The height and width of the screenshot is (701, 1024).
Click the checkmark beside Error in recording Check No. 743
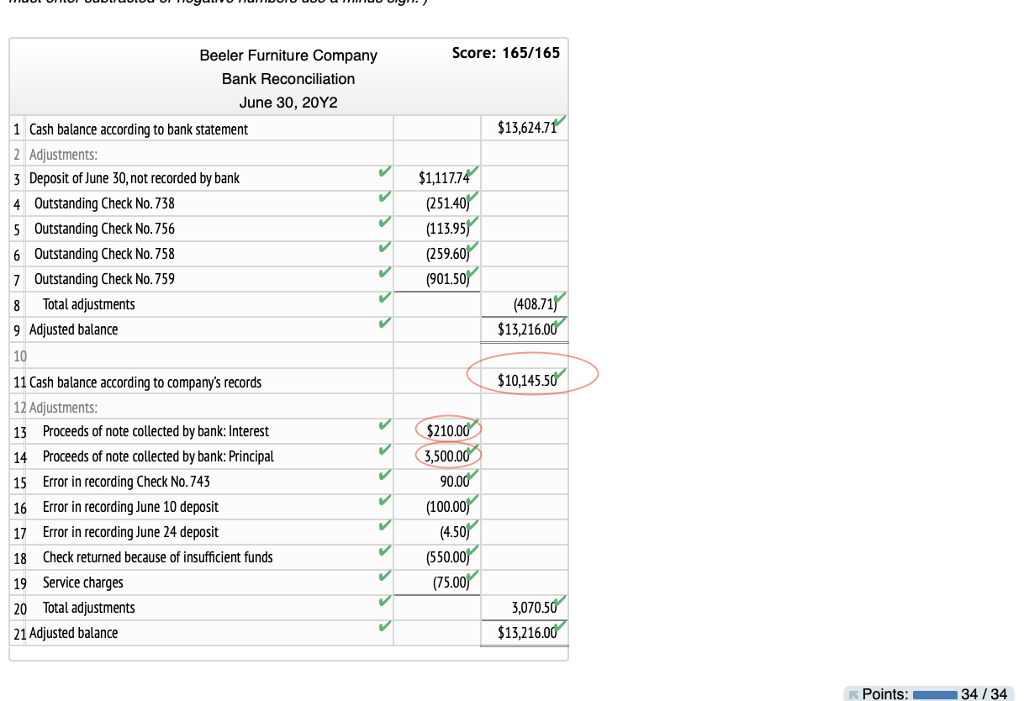point(385,475)
